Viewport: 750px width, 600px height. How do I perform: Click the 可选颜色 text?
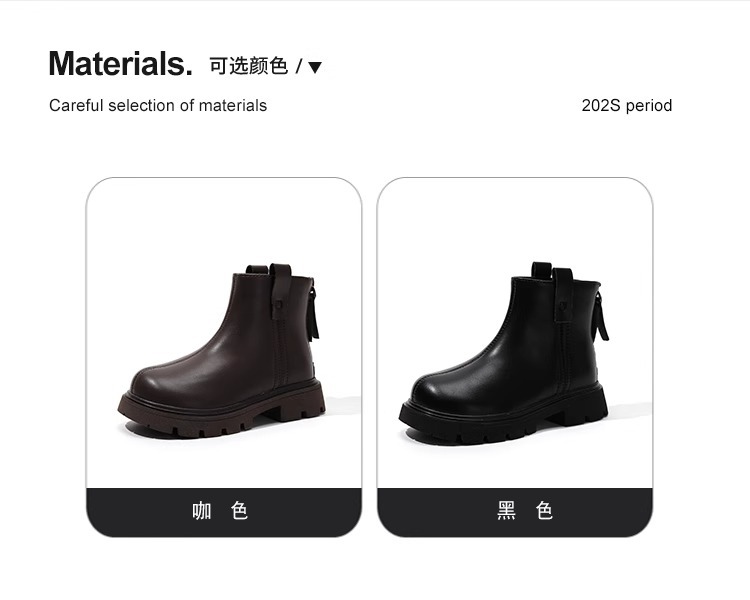[x=248, y=66]
